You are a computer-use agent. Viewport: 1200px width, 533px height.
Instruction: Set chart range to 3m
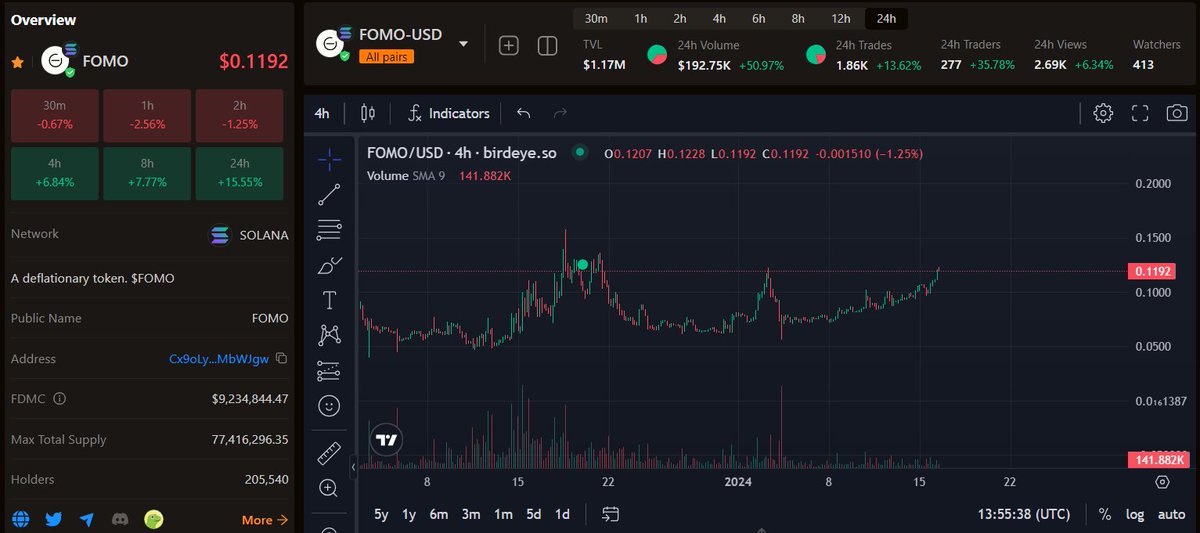click(471, 514)
